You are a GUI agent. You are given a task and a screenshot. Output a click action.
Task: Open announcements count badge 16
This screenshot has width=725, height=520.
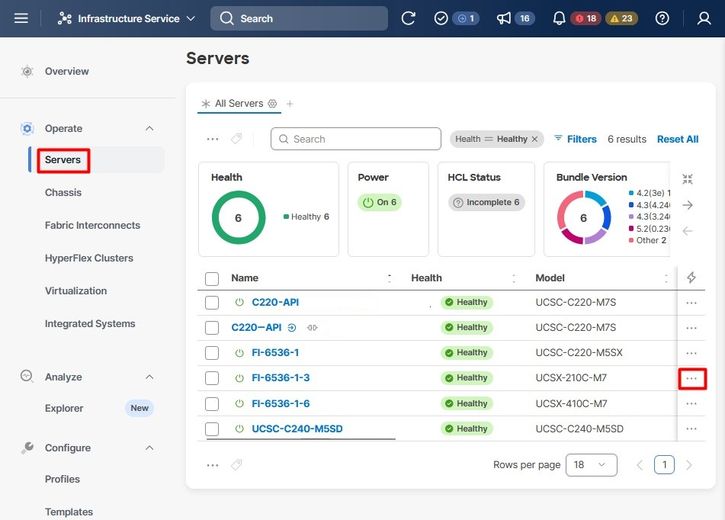524,18
